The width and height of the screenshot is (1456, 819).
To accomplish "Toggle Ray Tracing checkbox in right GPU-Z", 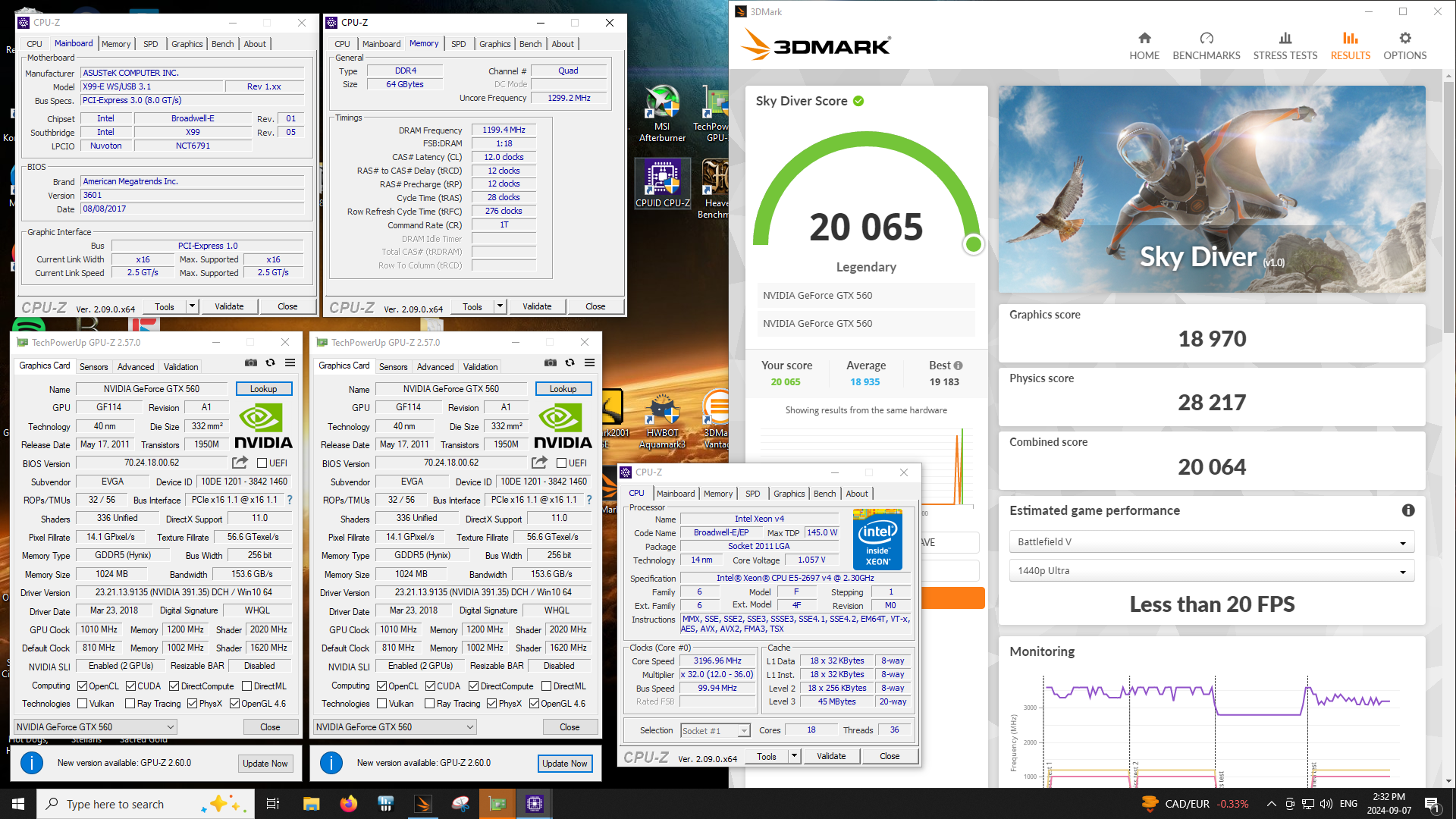I will coord(430,704).
